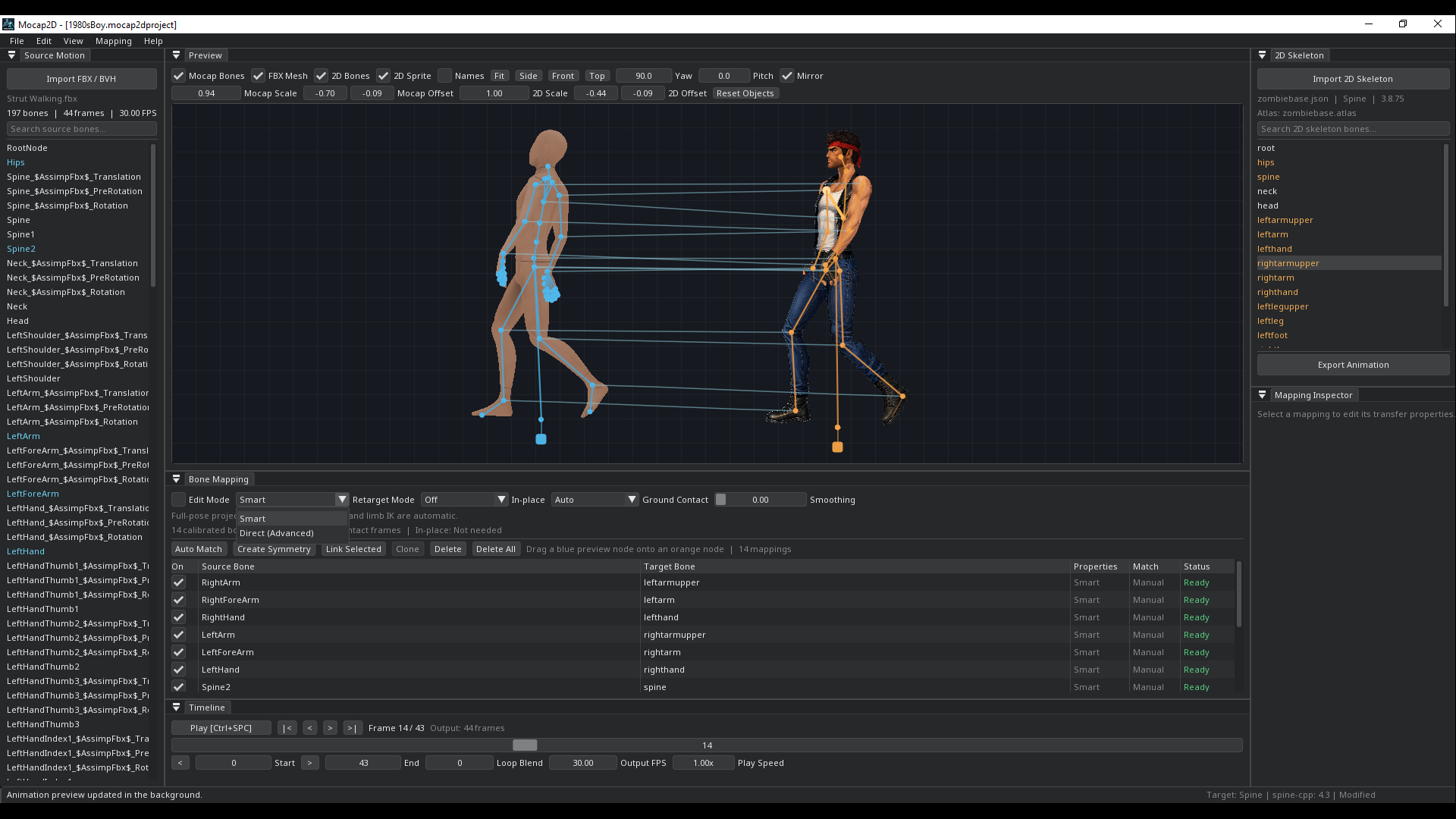Click the Search source bones field

[81, 129]
